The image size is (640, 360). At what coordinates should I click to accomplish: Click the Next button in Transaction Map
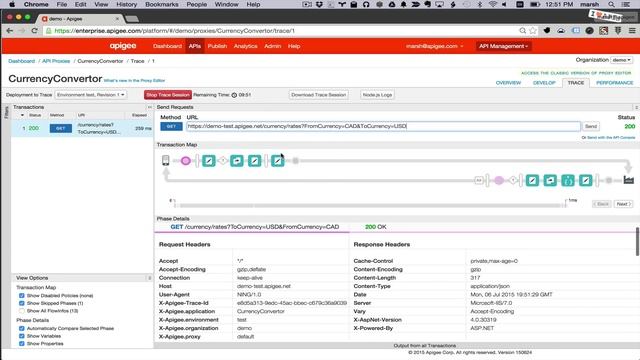[x=623, y=204]
